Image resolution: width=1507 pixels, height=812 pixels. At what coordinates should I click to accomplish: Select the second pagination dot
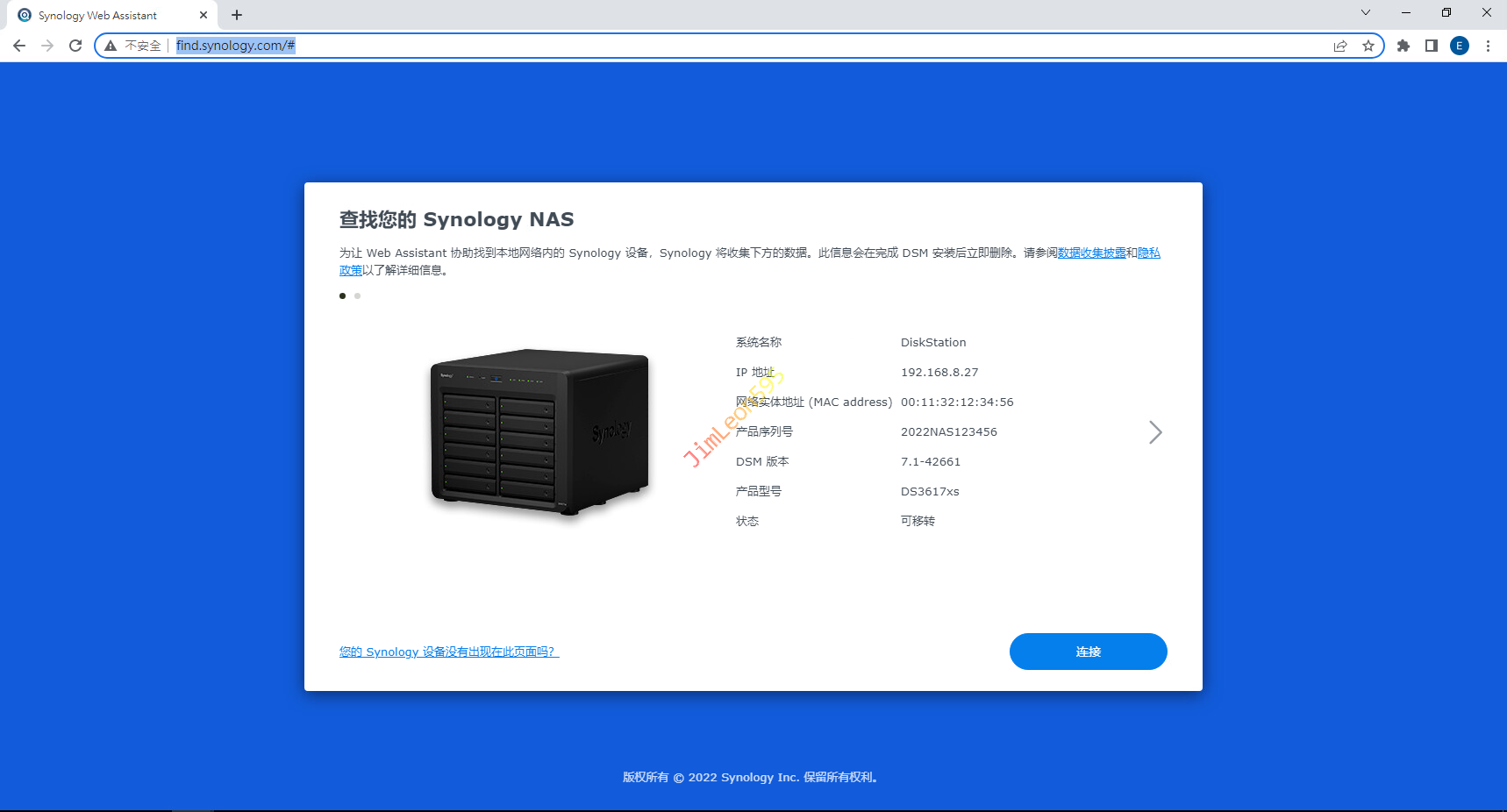(x=357, y=296)
